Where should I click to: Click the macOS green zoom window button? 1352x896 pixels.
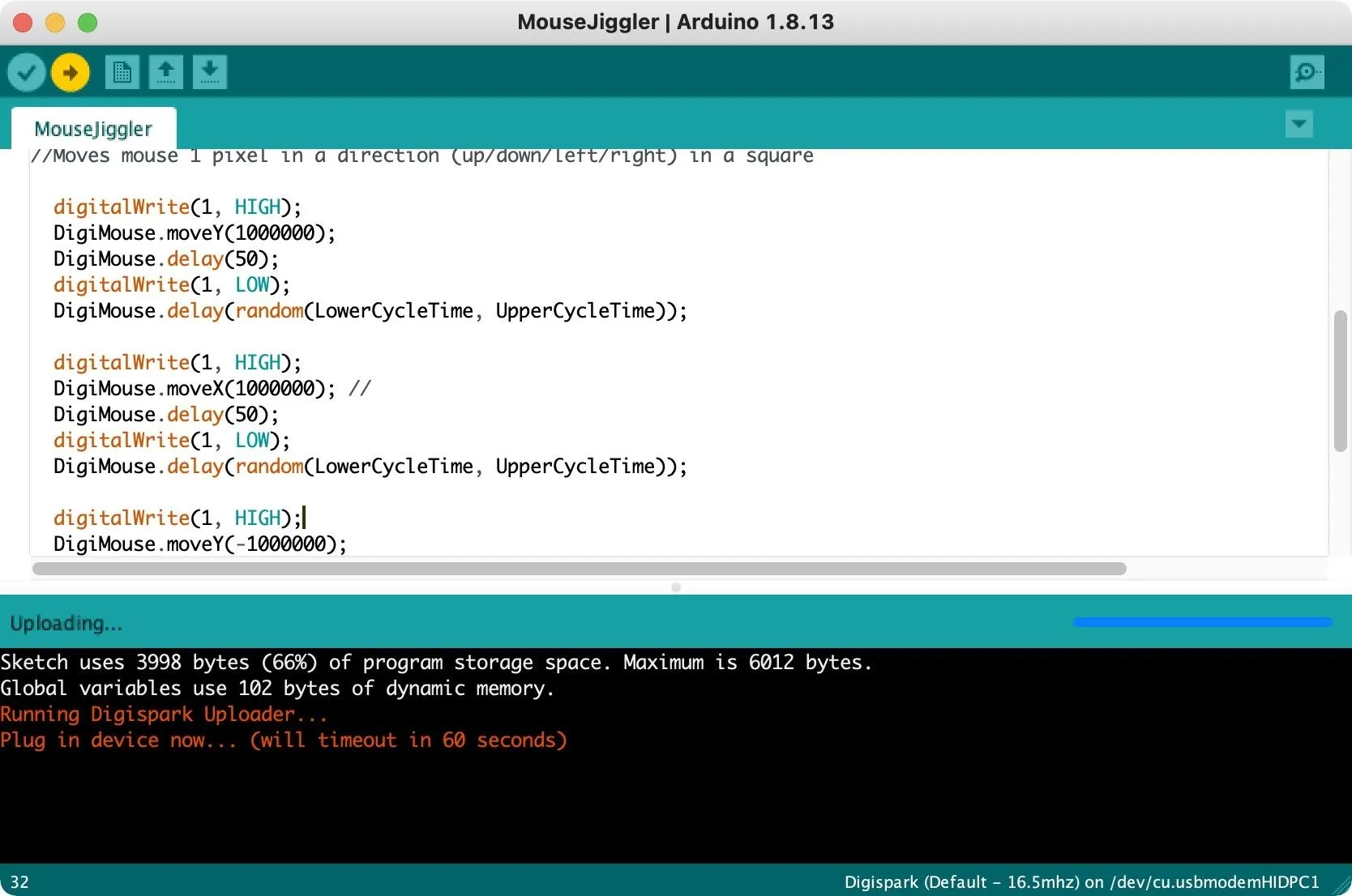[88, 23]
